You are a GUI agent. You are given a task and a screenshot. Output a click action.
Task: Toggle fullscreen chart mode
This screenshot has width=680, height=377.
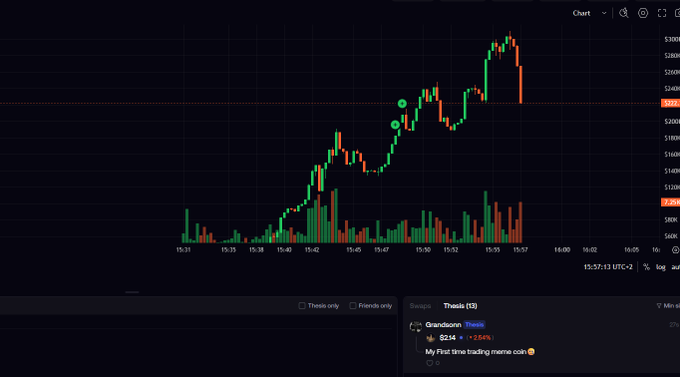(662, 13)
